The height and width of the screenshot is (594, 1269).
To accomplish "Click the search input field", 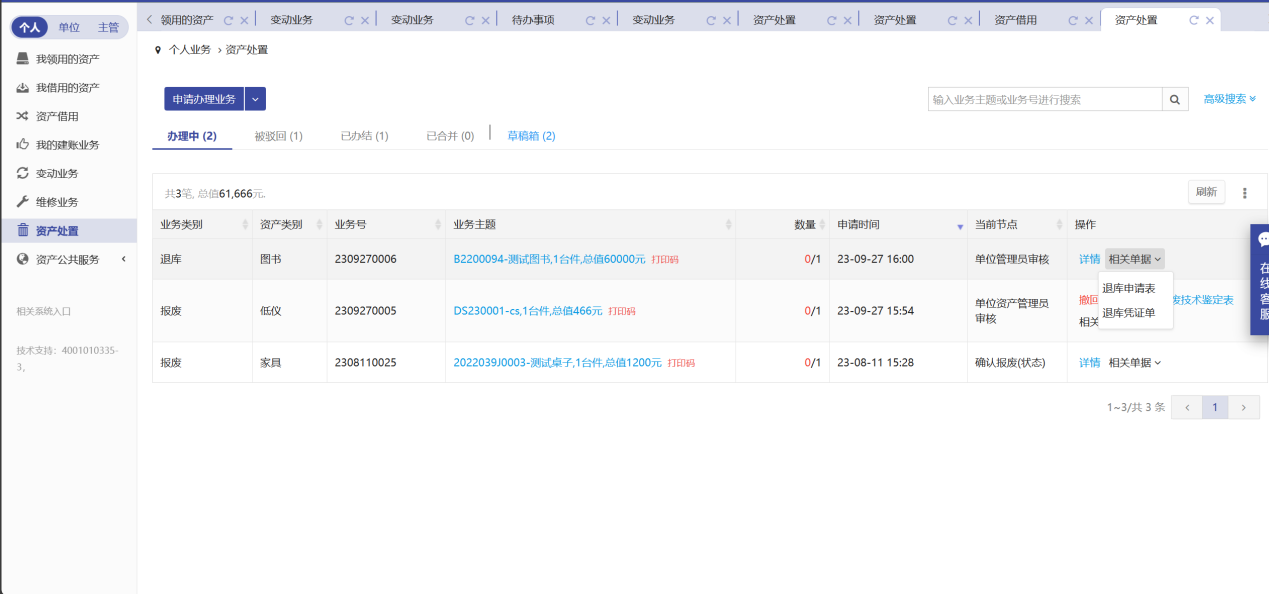I will coord(1044,99).
